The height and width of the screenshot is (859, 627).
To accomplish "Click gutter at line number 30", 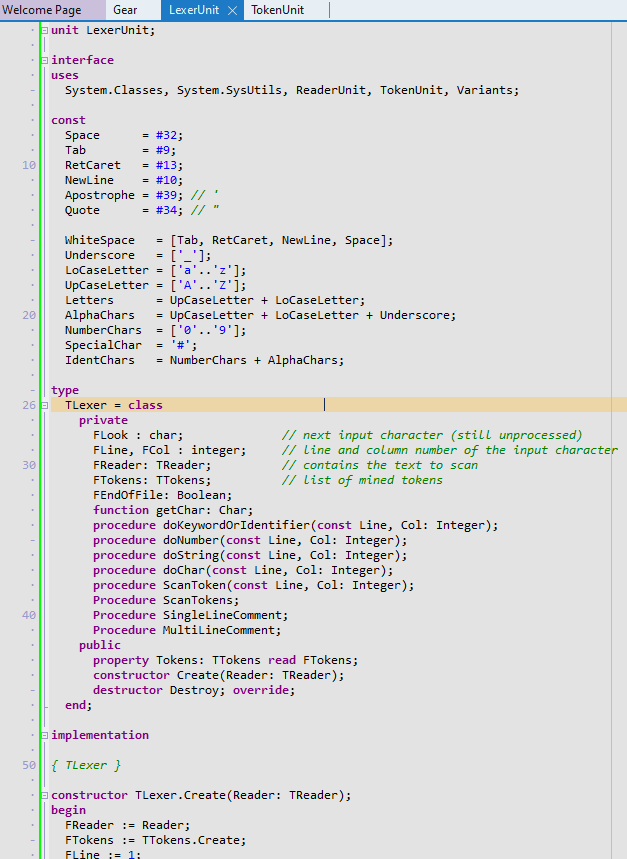I will [29, 465].
